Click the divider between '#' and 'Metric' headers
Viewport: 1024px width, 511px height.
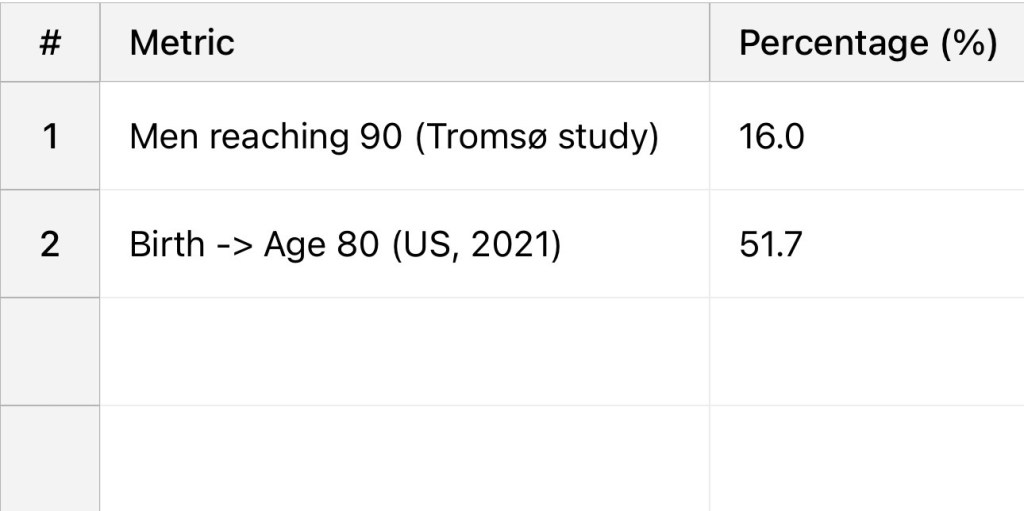coord(100,43)
